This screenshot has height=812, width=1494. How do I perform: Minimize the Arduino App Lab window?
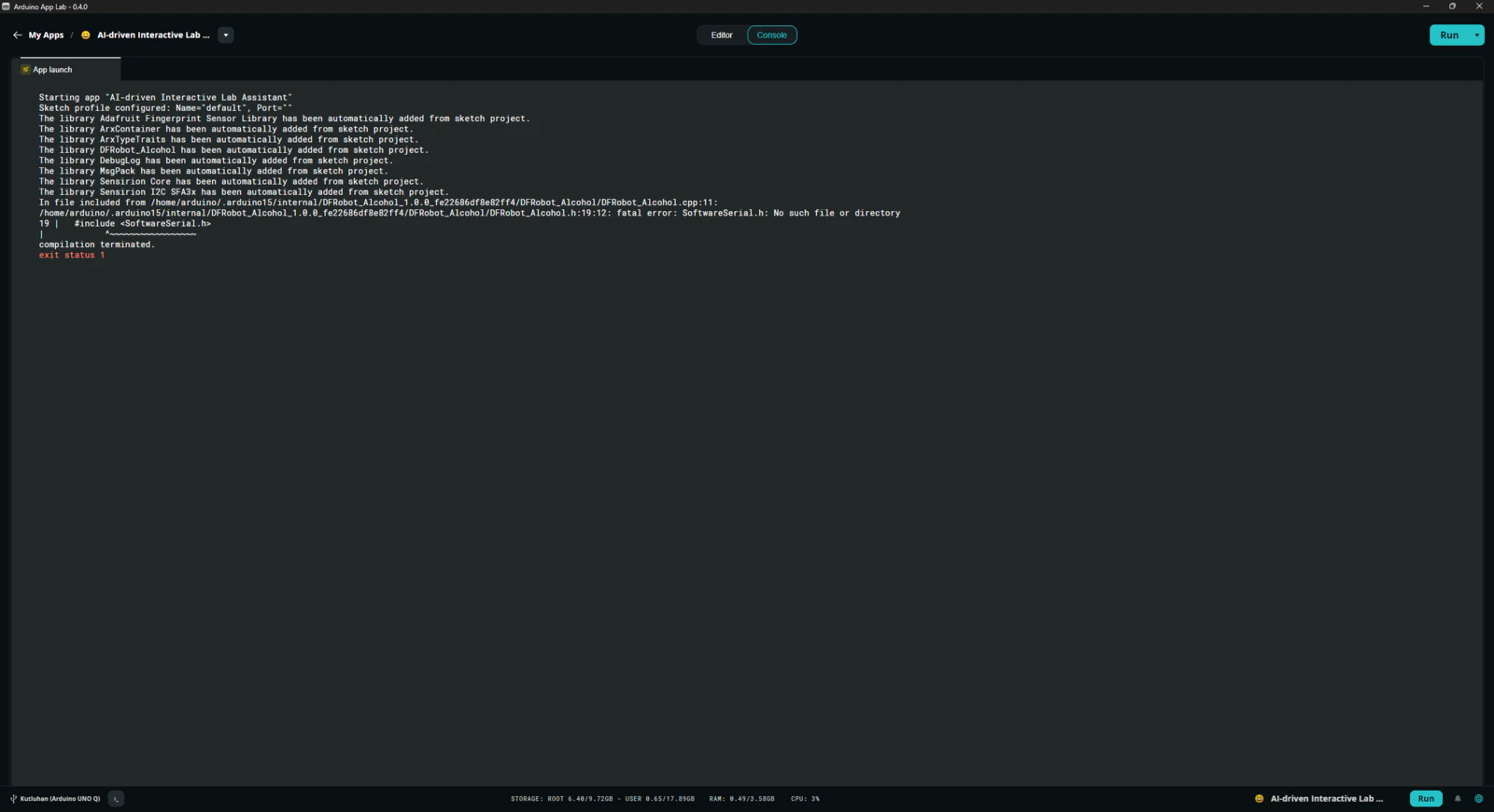pos(1426,7)
